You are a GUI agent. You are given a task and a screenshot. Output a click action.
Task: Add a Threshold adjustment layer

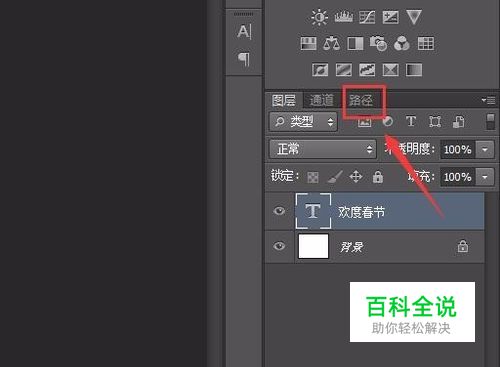[367, 70]
